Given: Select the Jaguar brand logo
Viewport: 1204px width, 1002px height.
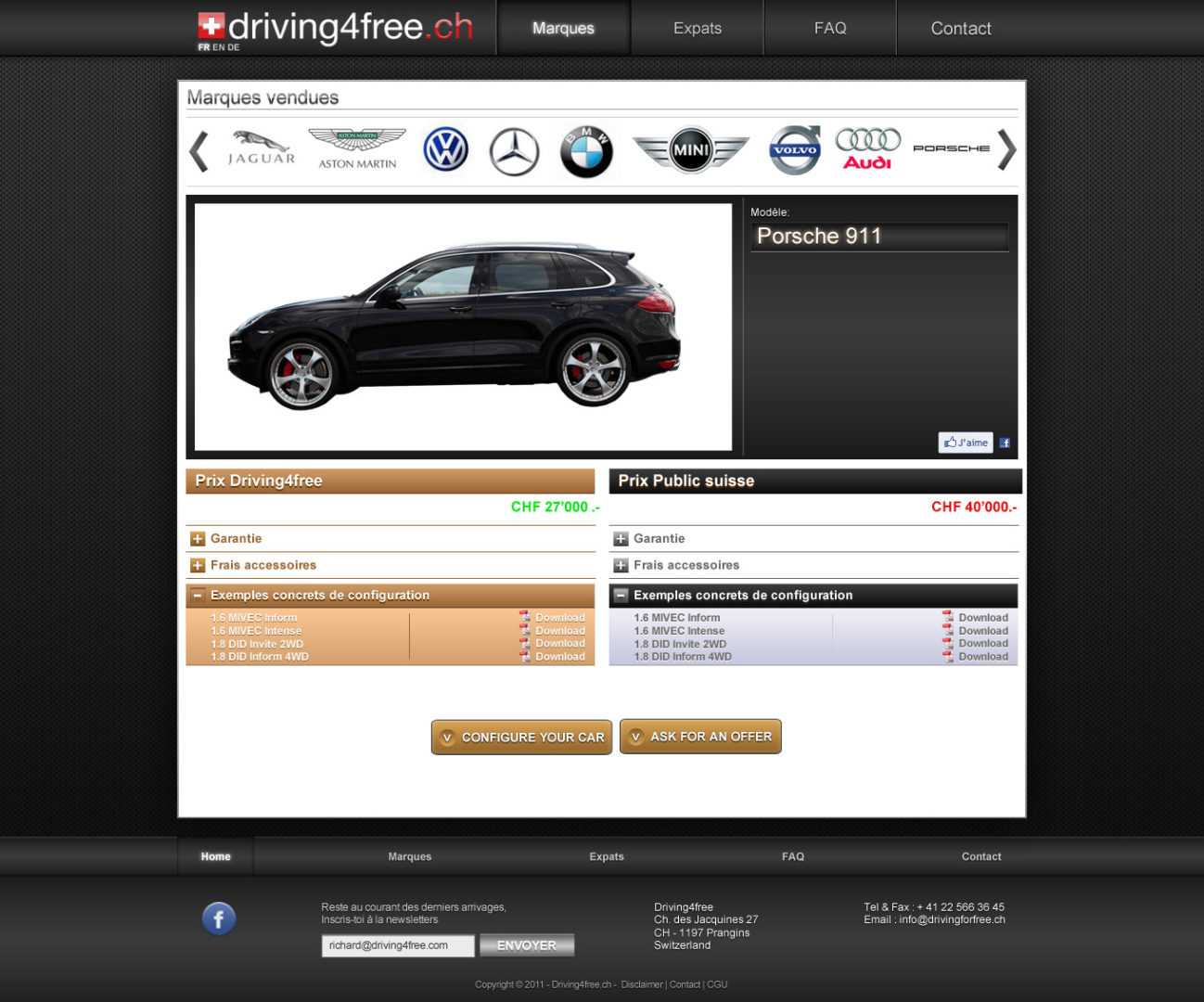Looking at the screenshot, I should tap(262, 148).
